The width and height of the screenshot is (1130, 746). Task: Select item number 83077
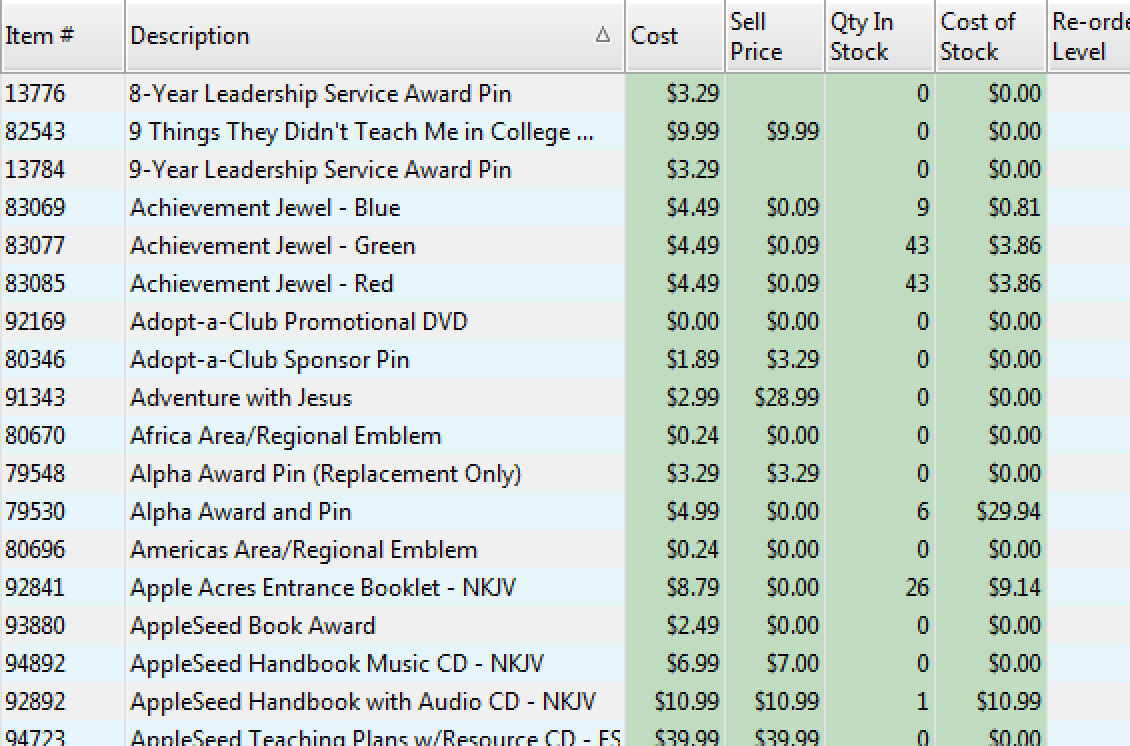point(35,246)
